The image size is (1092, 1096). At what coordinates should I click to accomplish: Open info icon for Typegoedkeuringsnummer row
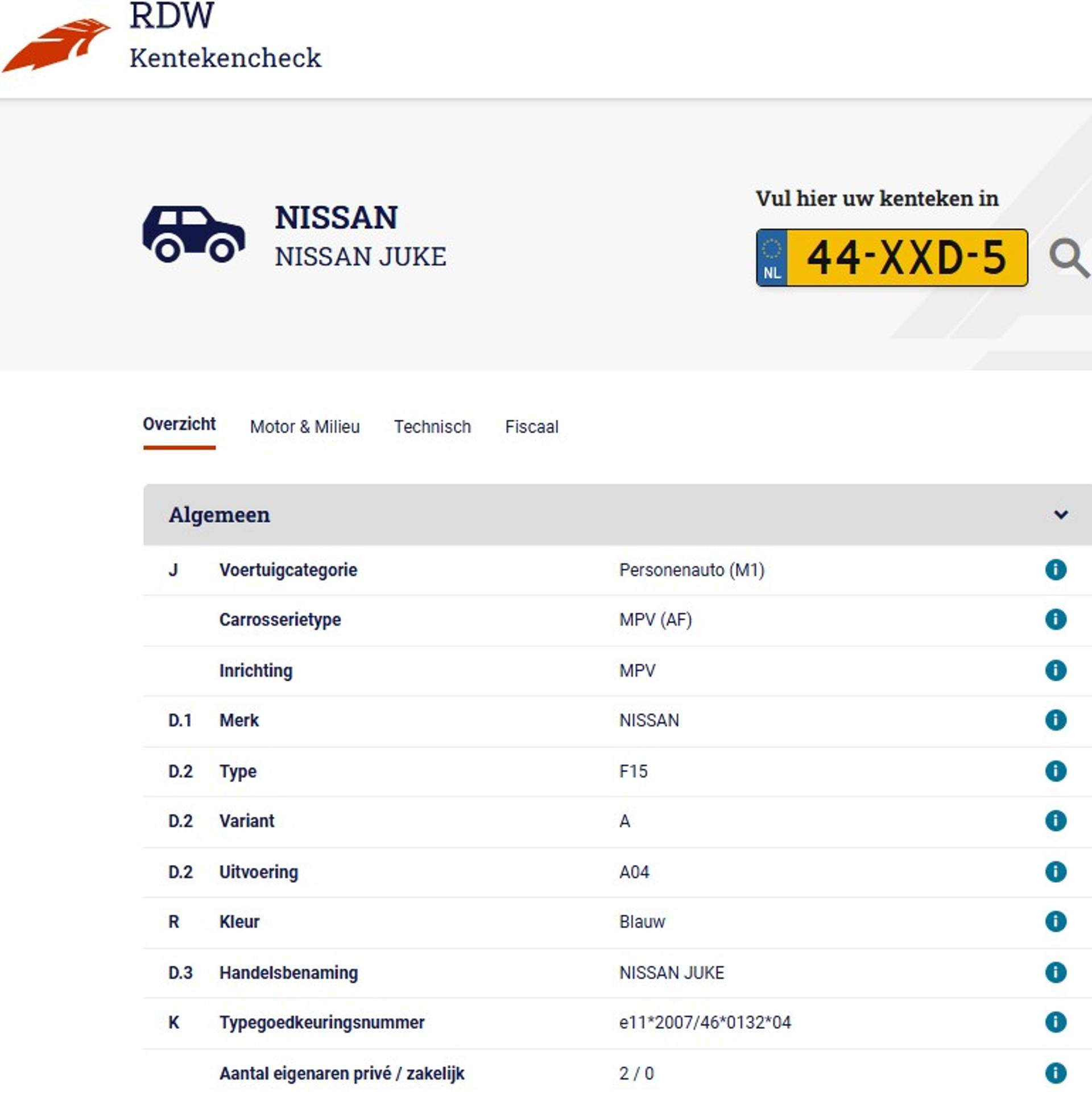pyautogui.click(x=1056, y=1022)
